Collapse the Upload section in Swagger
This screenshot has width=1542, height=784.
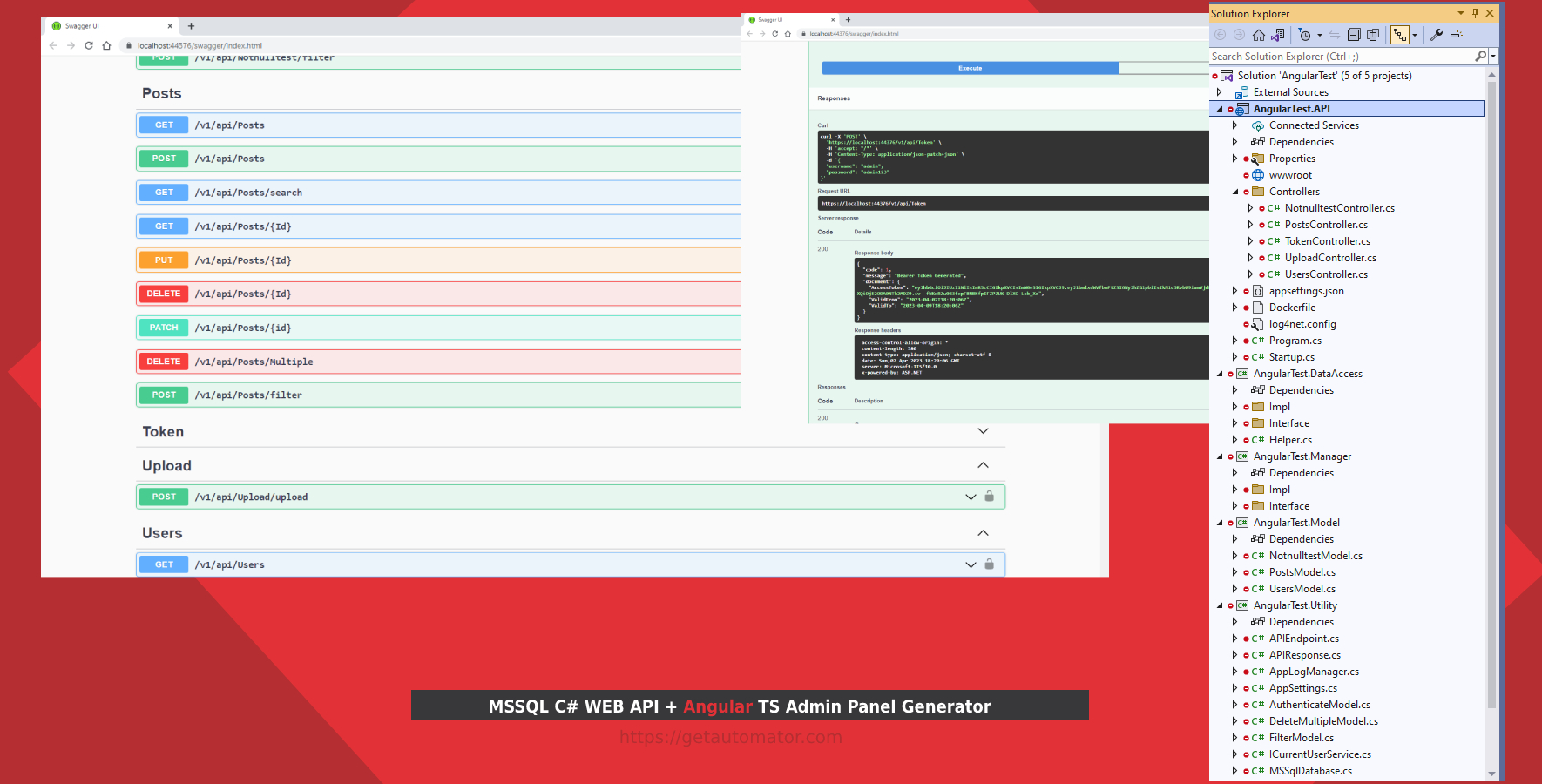(x=983, y=465)
